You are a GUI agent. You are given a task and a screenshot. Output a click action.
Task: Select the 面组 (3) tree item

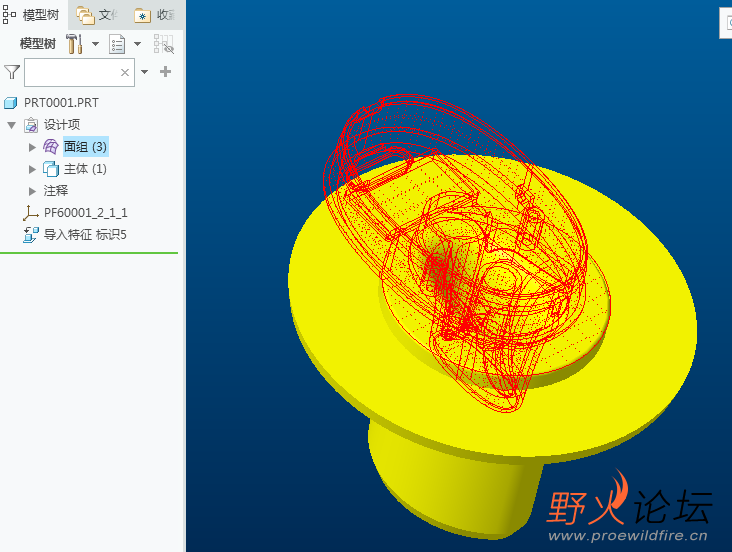tap(85, 147)
